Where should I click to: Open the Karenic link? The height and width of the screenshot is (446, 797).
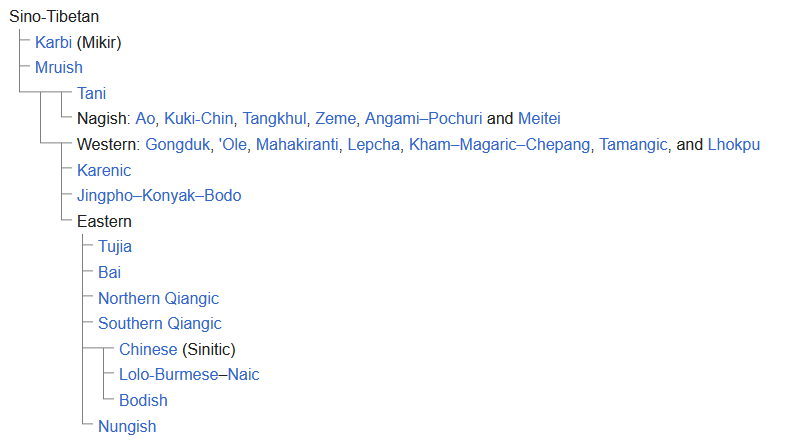(x=104, y=170)
